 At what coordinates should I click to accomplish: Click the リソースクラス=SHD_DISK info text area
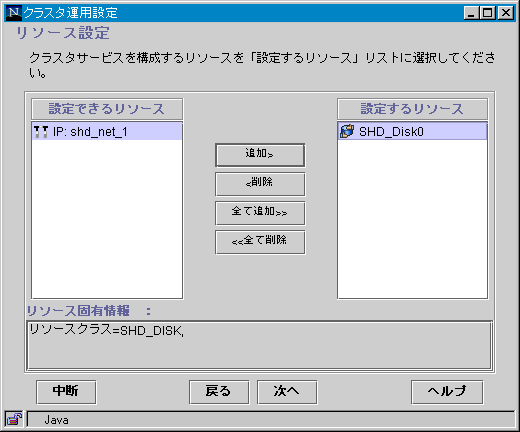click(x=259, y=345)
